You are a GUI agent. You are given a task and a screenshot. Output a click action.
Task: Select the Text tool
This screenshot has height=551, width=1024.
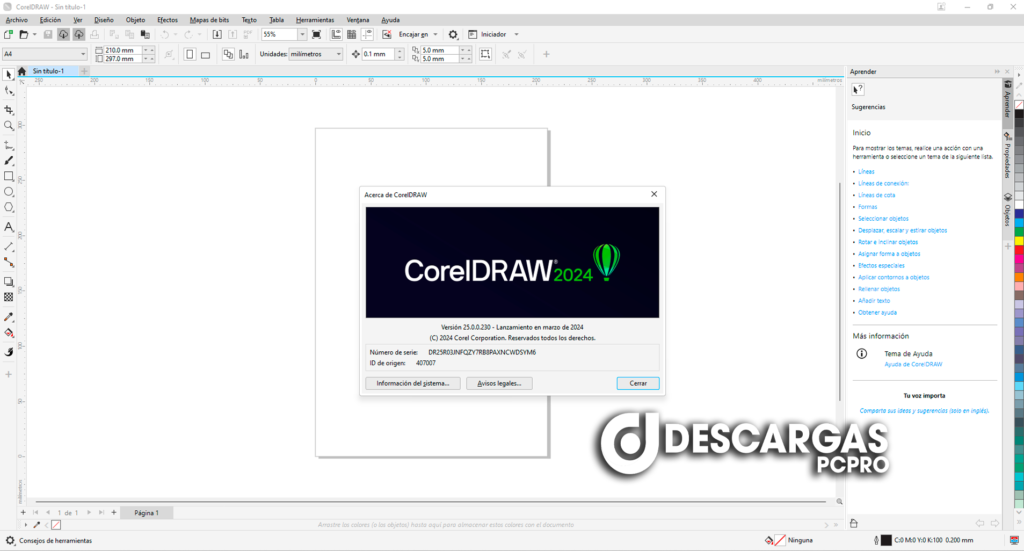coord(9,228)
